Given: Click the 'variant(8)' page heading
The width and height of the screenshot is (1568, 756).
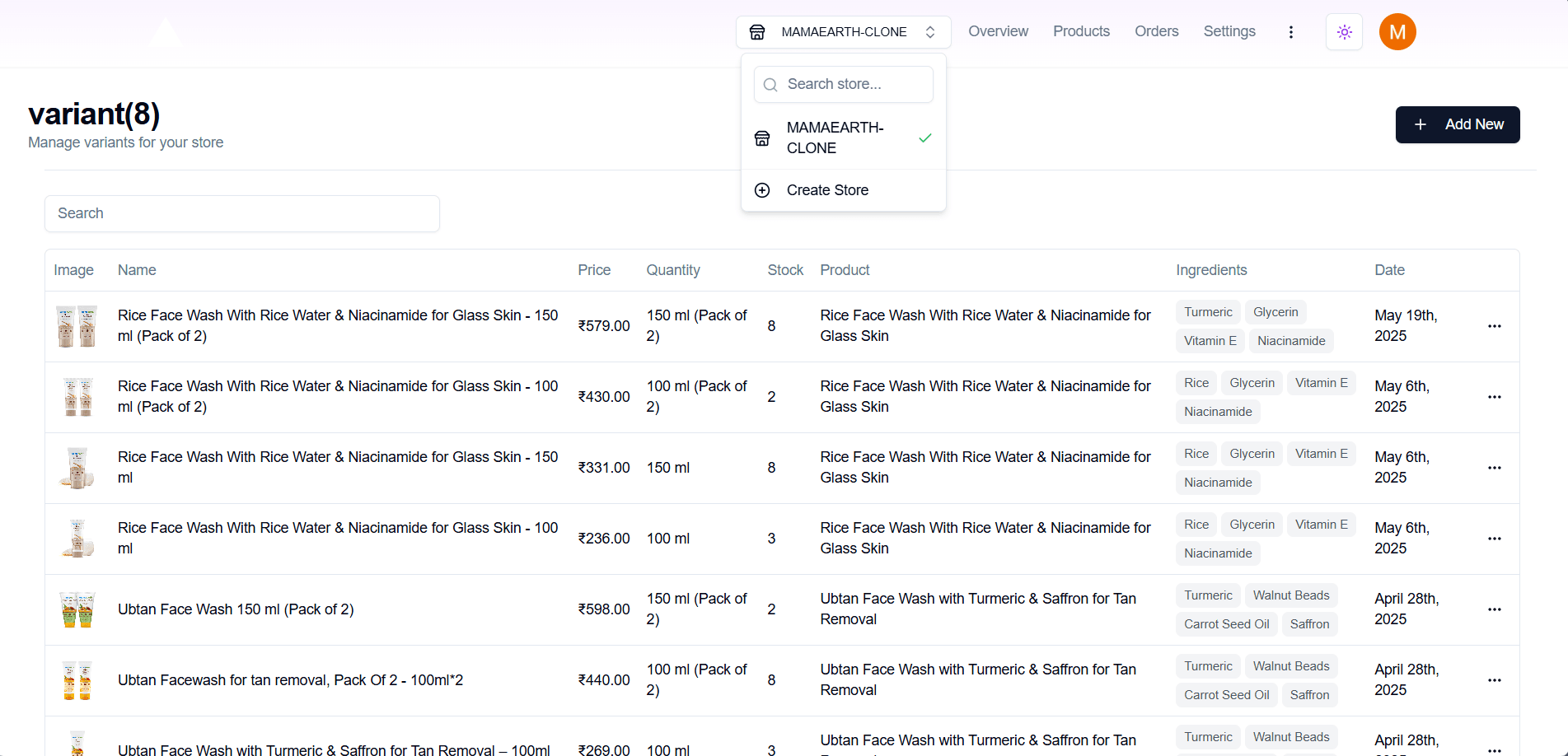Looking at the screenshot, I should [x=94, y=114].
